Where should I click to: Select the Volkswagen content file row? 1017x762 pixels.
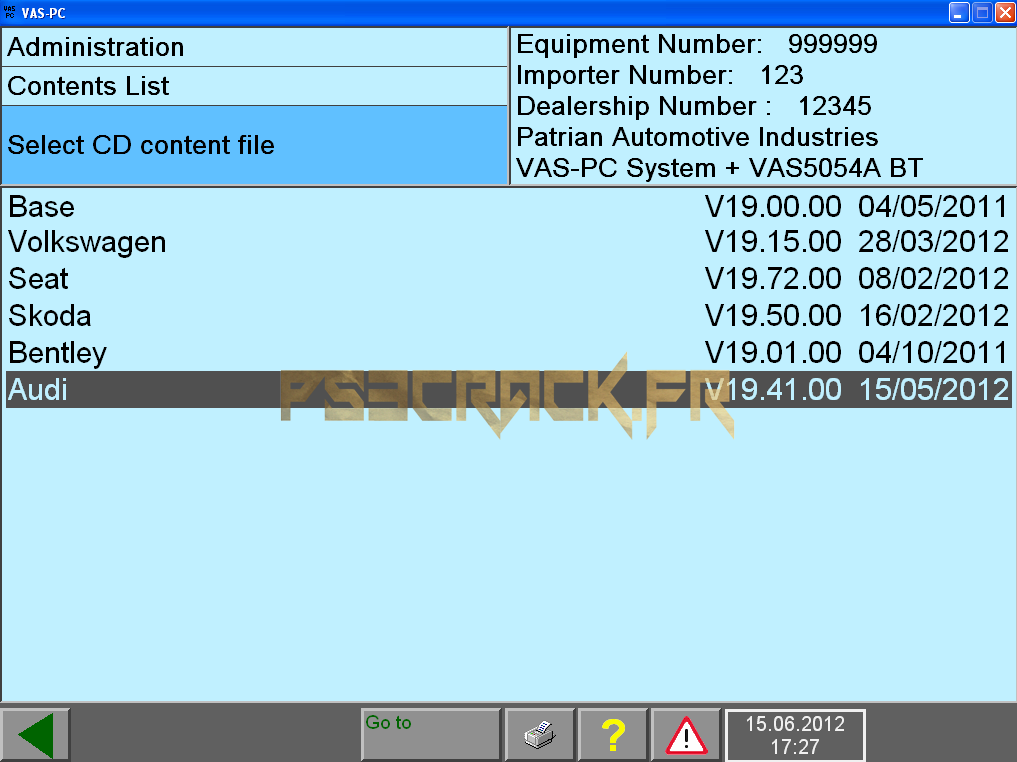tap(508, 242)
